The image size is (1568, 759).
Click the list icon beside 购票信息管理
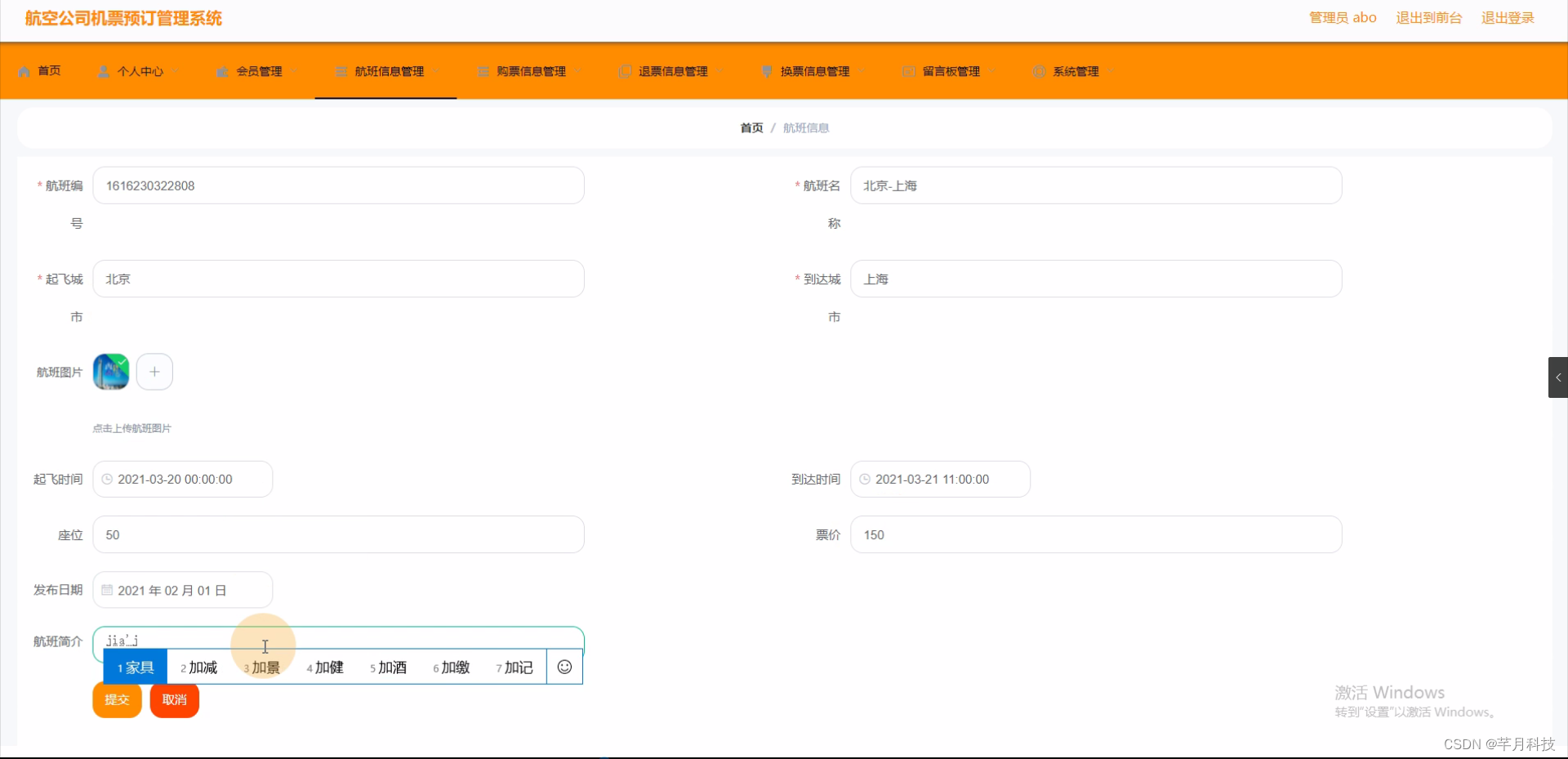pyautogui.click(x=483, y=71)
